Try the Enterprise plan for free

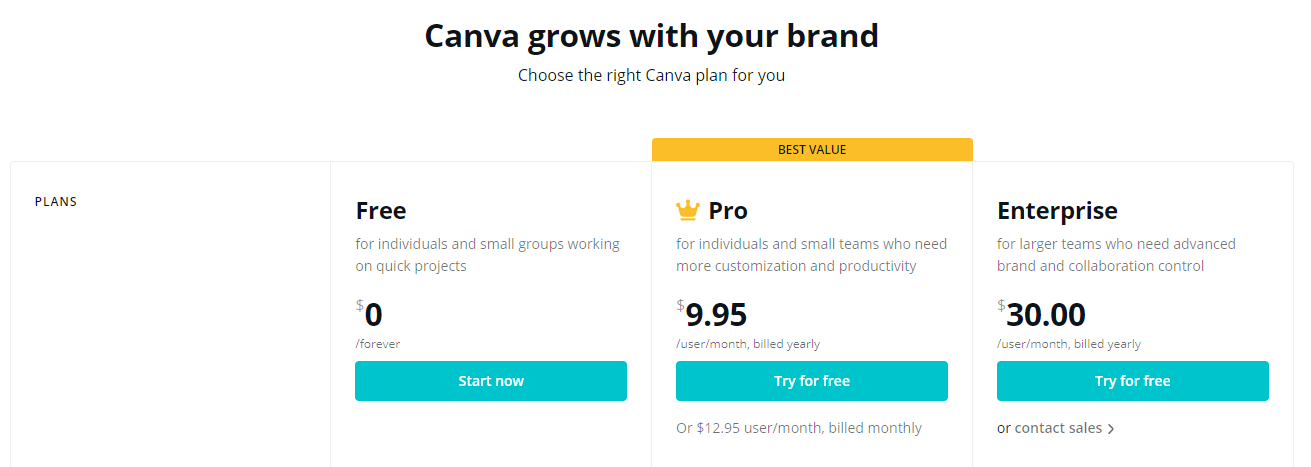(1133, 381)
